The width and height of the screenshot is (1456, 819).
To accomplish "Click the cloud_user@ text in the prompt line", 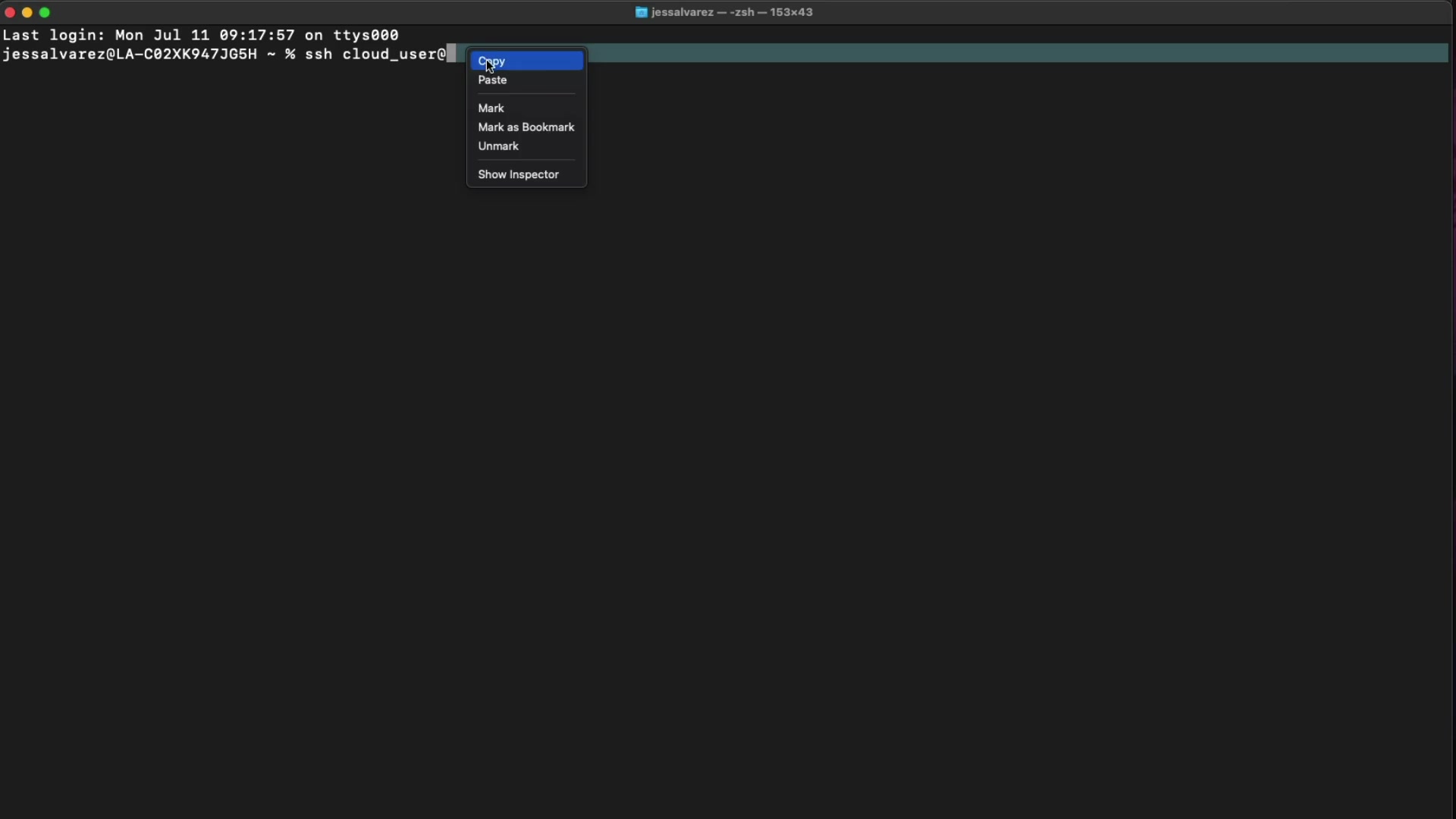I will tap(394, 55).
